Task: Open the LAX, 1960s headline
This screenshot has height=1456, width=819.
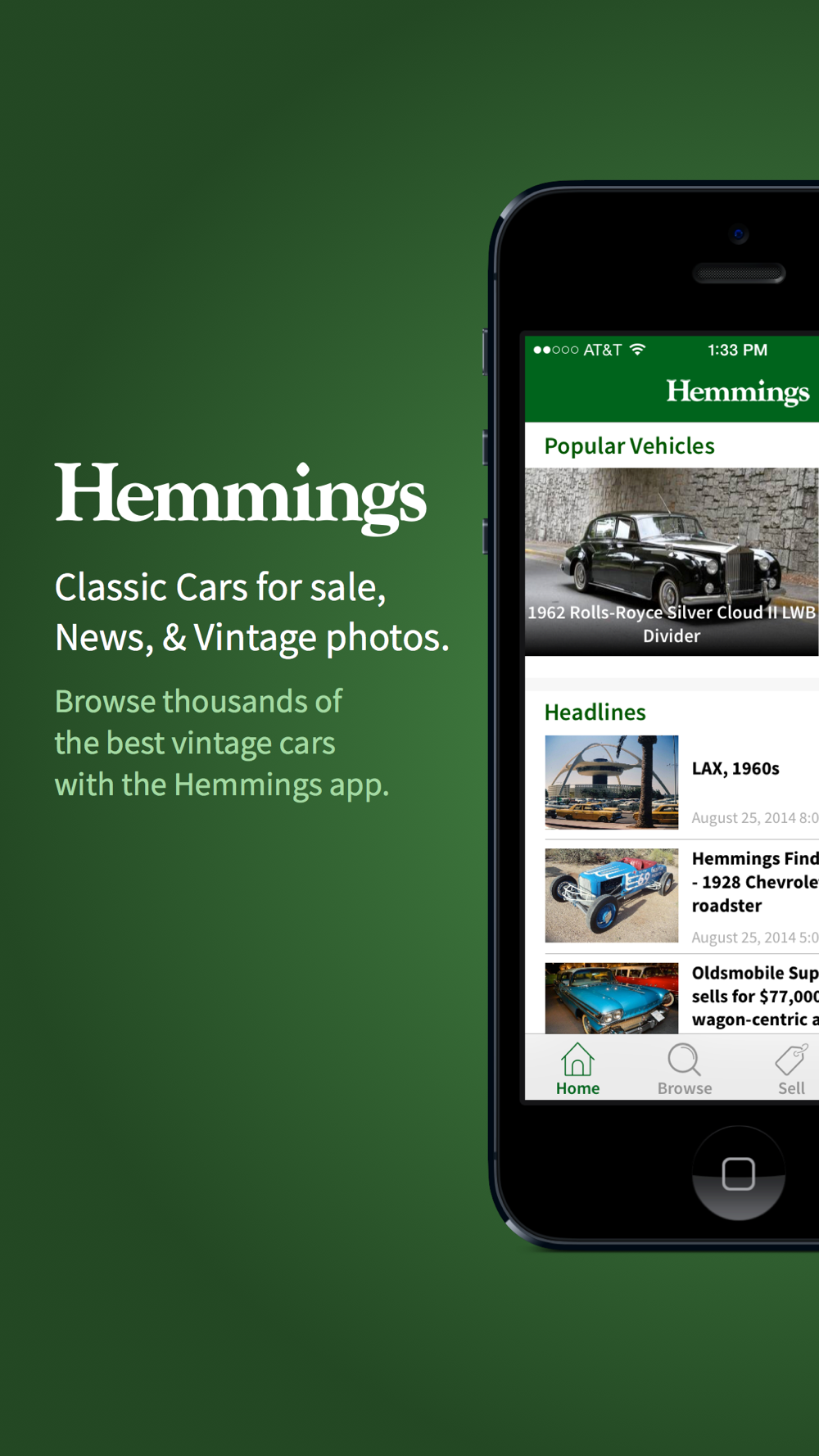Action: 735,768
